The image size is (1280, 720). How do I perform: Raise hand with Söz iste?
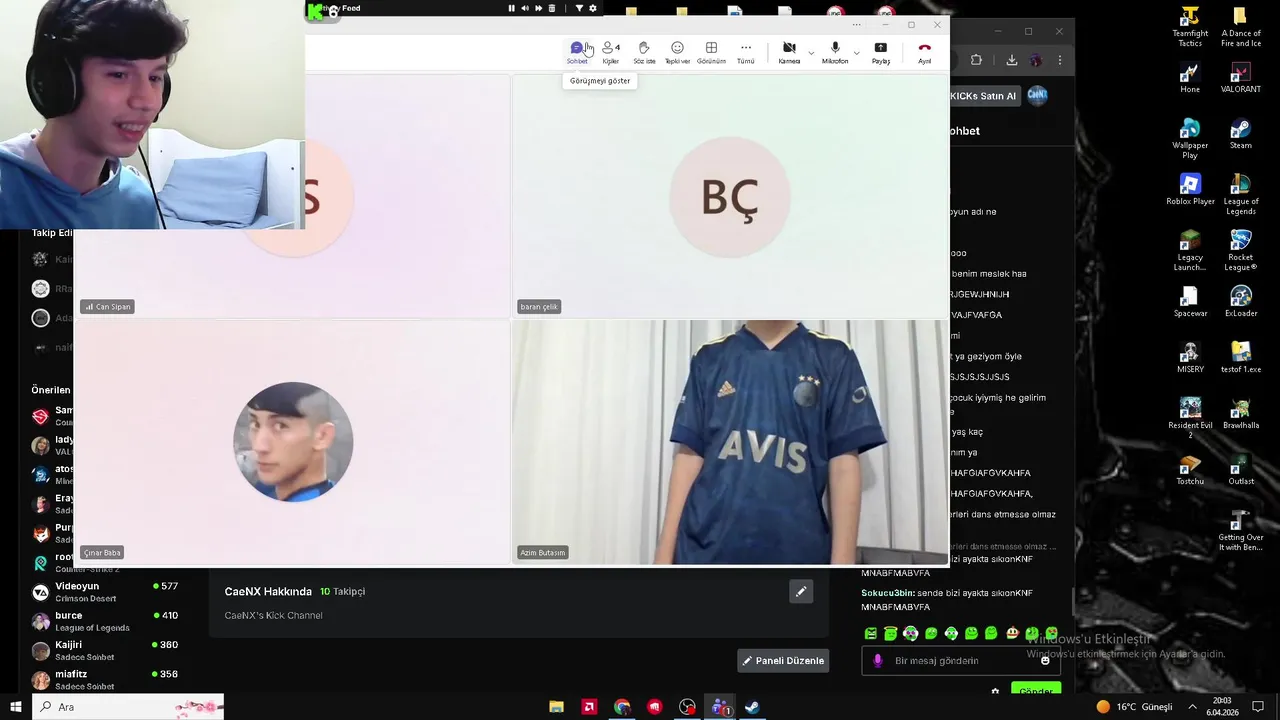click(644, 52)
